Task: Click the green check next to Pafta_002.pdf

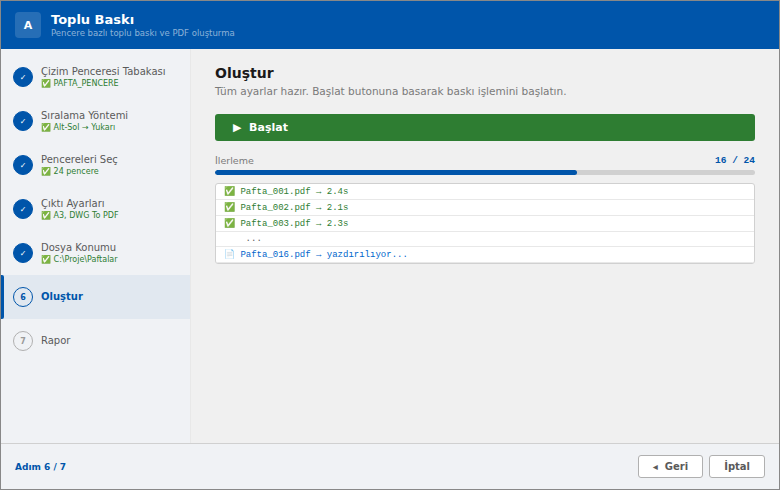Action: click(229, 207)
